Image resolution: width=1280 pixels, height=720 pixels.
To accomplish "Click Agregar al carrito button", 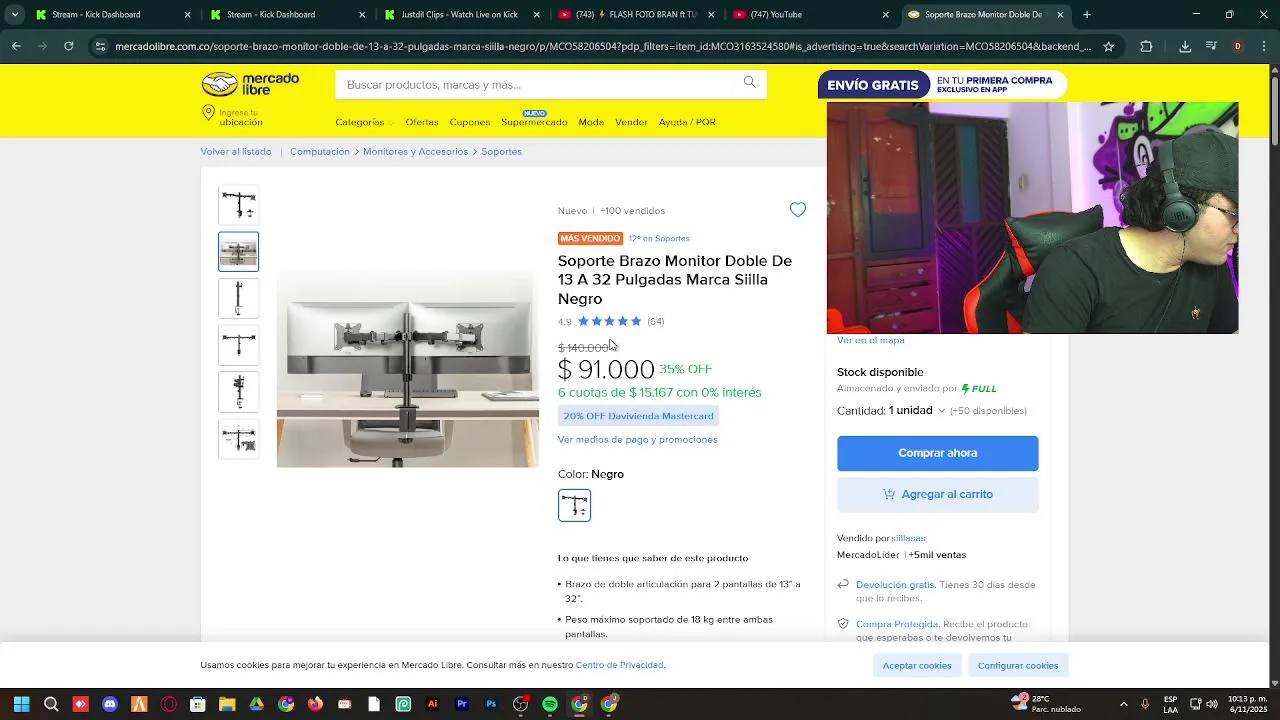I will tap(937, 494).
